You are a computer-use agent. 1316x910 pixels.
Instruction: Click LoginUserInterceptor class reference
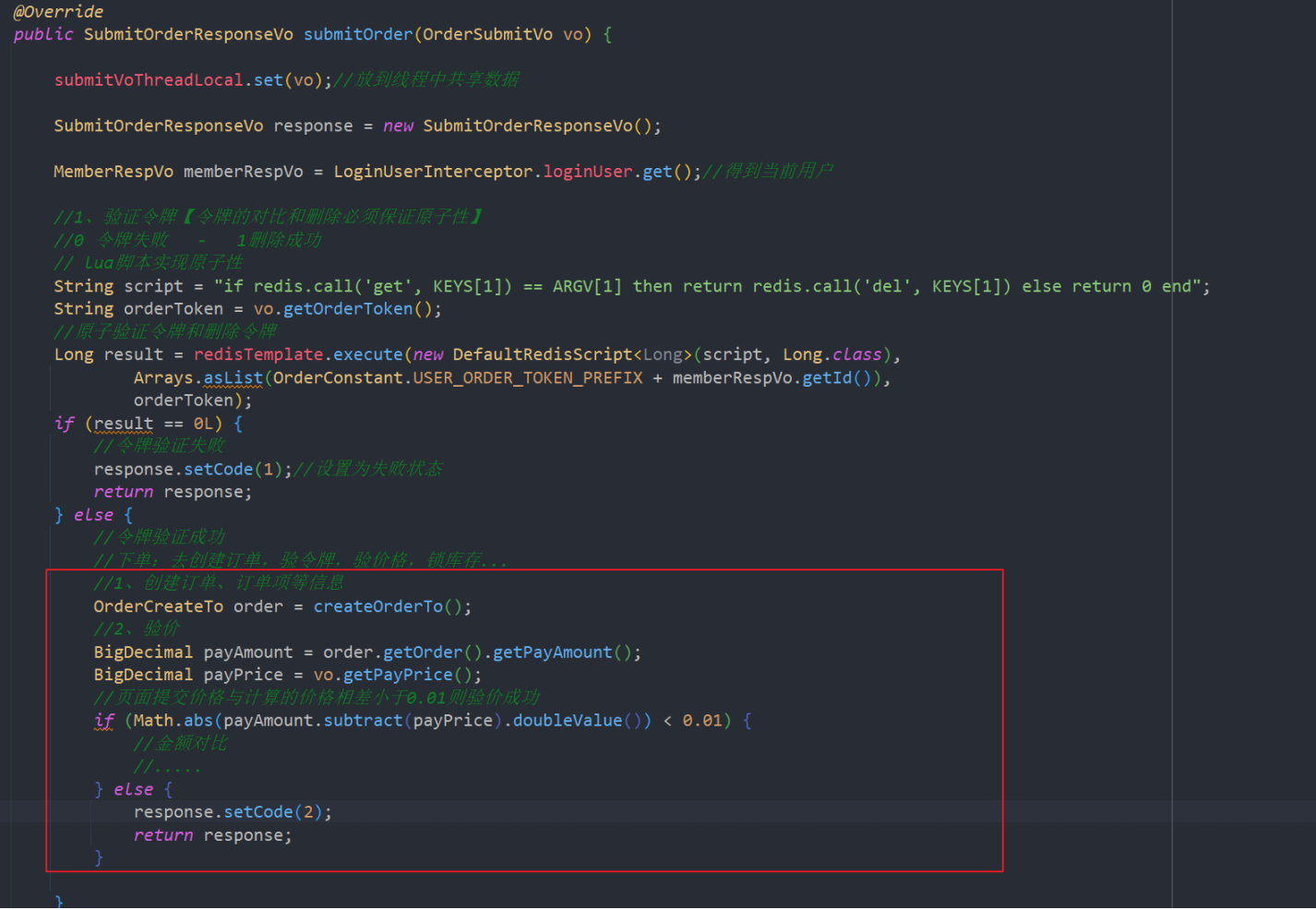[x=433, y=172]
